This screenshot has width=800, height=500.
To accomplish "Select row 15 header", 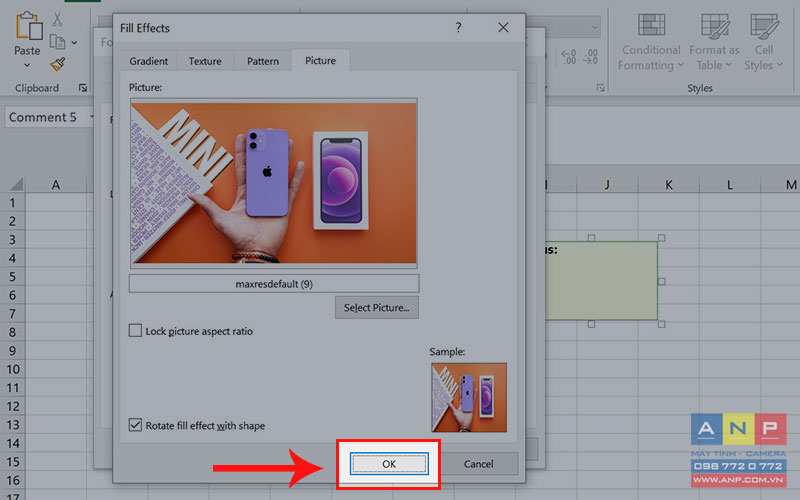I will [x=12, y=462].
